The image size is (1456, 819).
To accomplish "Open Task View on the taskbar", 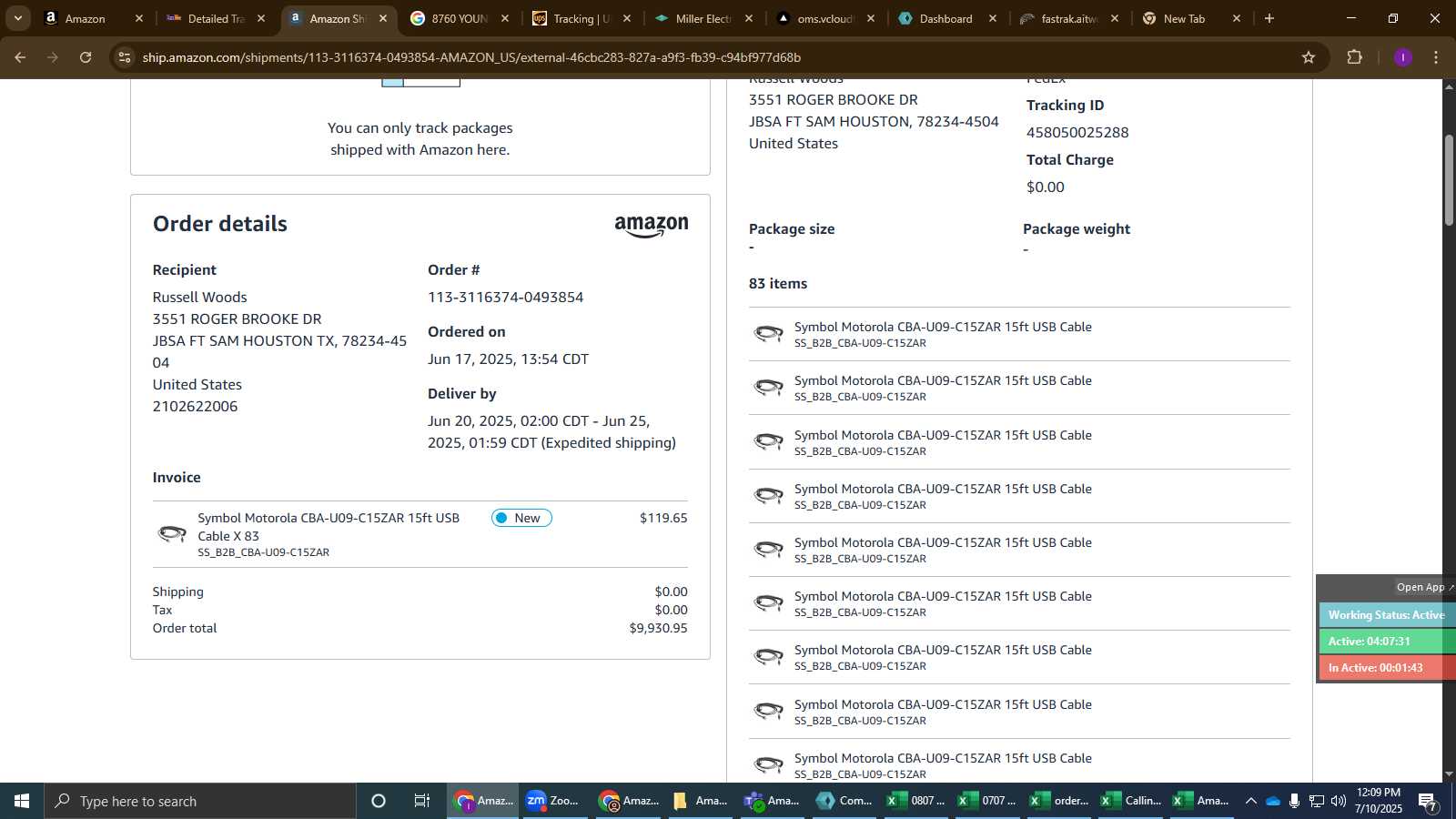I will pyautogui.click(x=422, y=801).
